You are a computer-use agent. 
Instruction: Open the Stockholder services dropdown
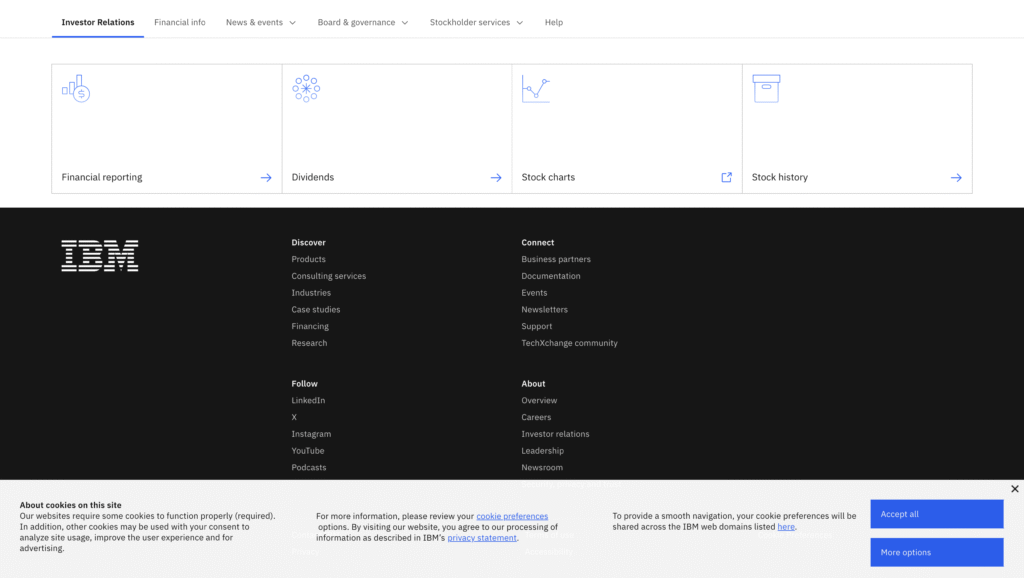[x=476, y=22]
